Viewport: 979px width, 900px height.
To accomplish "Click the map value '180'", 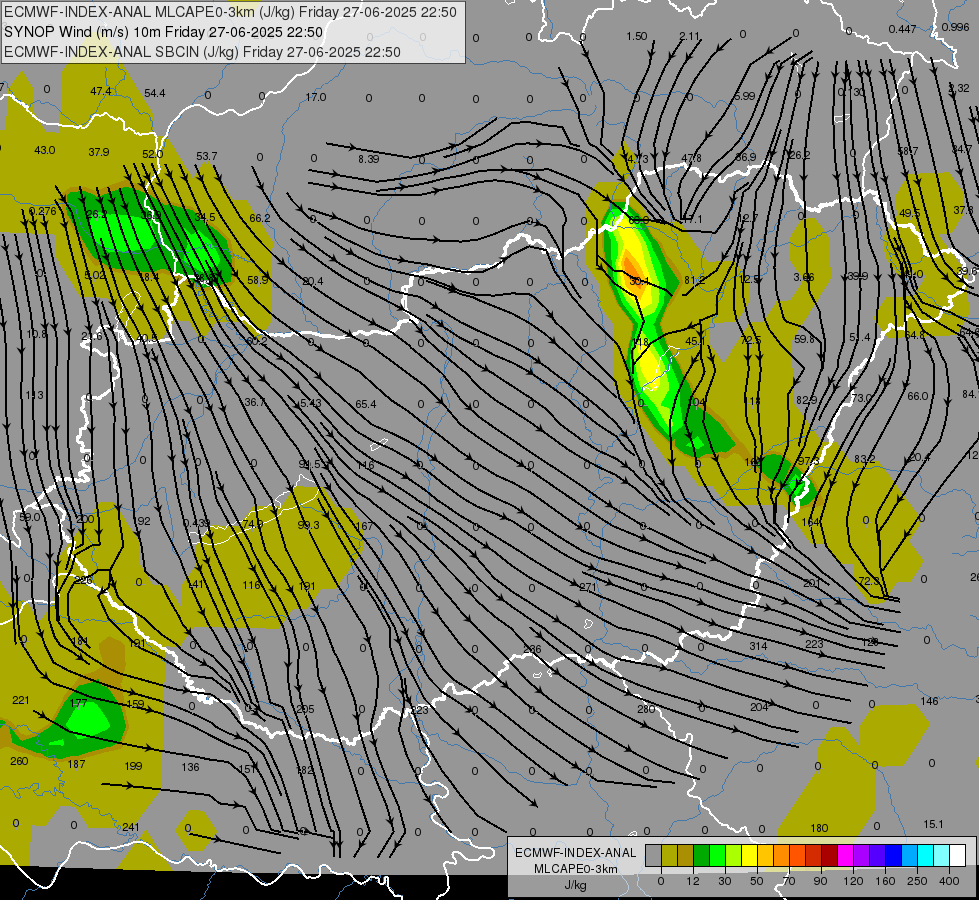I will (x=819, y=828).
